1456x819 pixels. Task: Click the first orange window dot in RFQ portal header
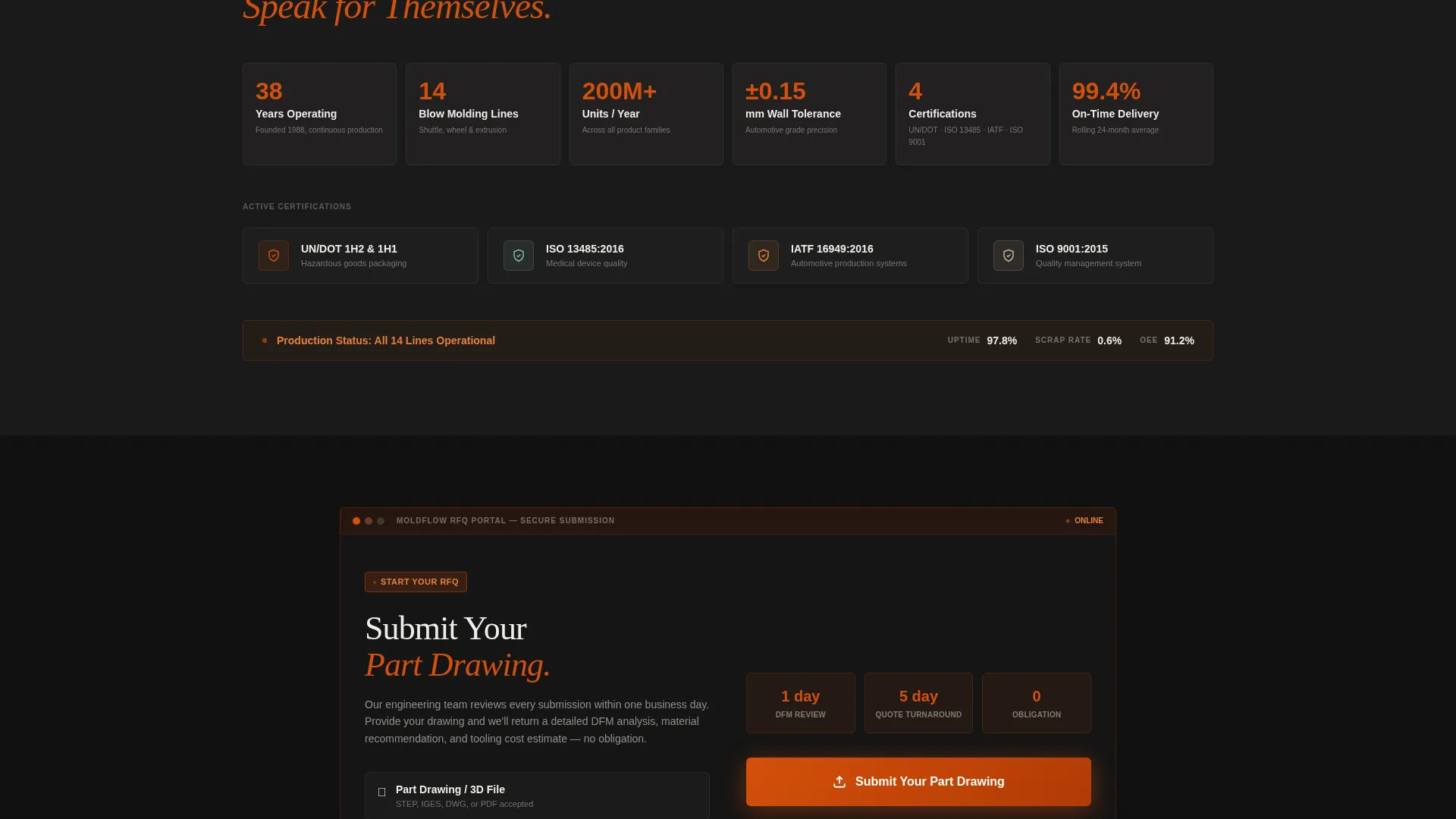[356, 521]
